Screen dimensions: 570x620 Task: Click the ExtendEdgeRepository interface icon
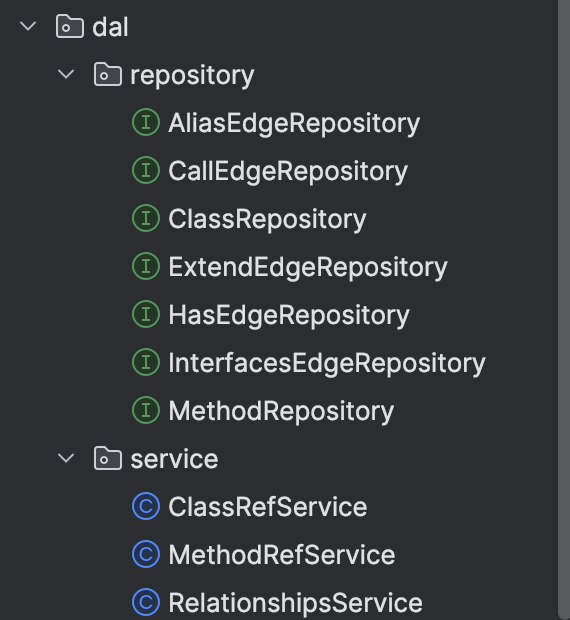coord(146,267)
